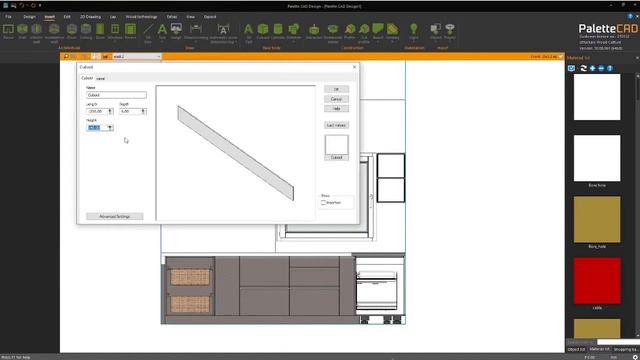The height and width of the screenshot is (360, 640).
Task: Click Cancel in the Cuboid dialog
Action: pos(336,99)
